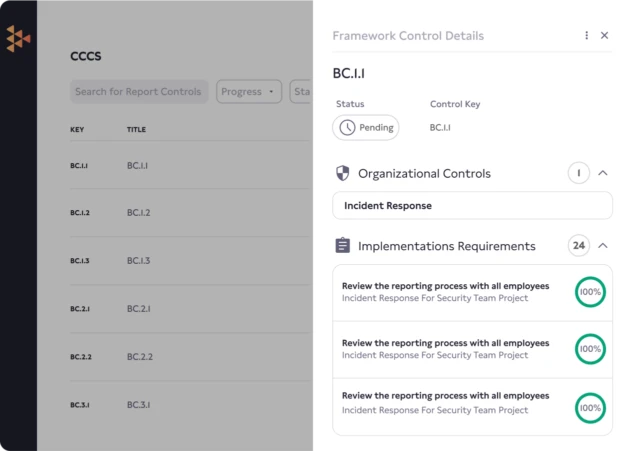Image resolution: width=630 pixels, height=451 pixels.
Task: Select the BC.2.1 row in the table
Action: pyautogui.click(x=138, y=309)
